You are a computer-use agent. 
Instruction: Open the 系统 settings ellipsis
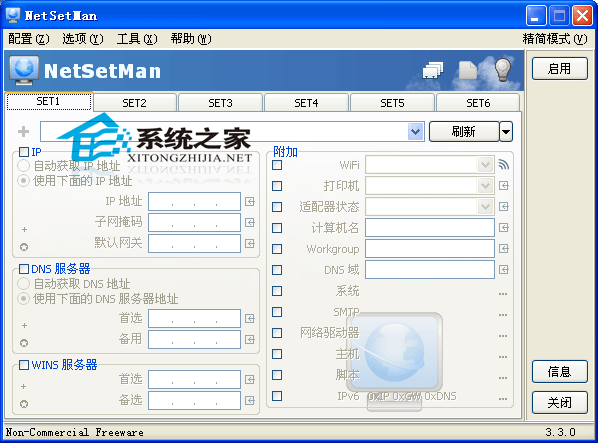pos(503,294)
